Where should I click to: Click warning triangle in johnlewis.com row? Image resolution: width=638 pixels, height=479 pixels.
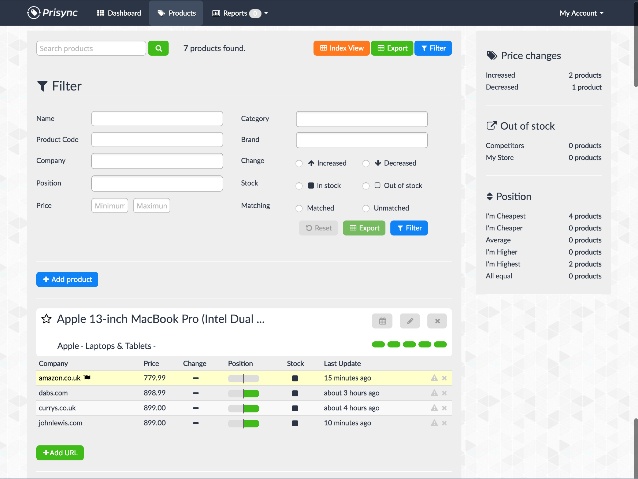coord(434,423)
